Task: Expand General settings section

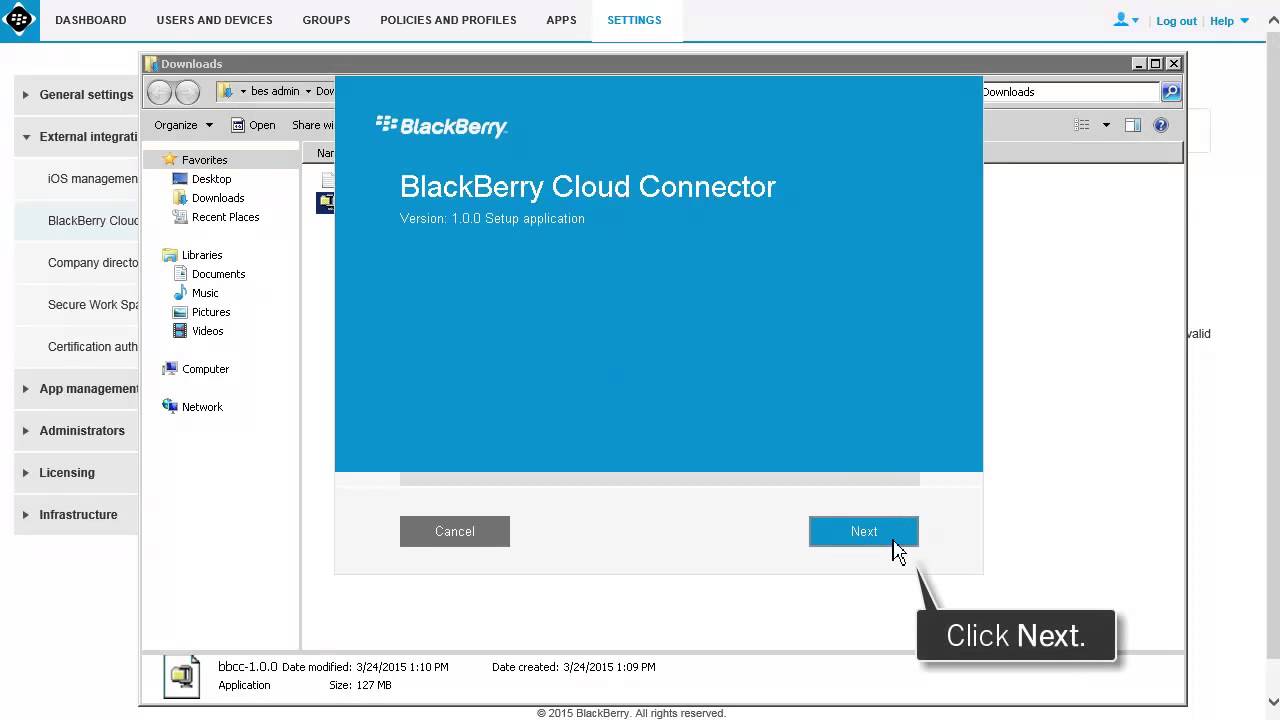Action: click(x=77, y=95)
